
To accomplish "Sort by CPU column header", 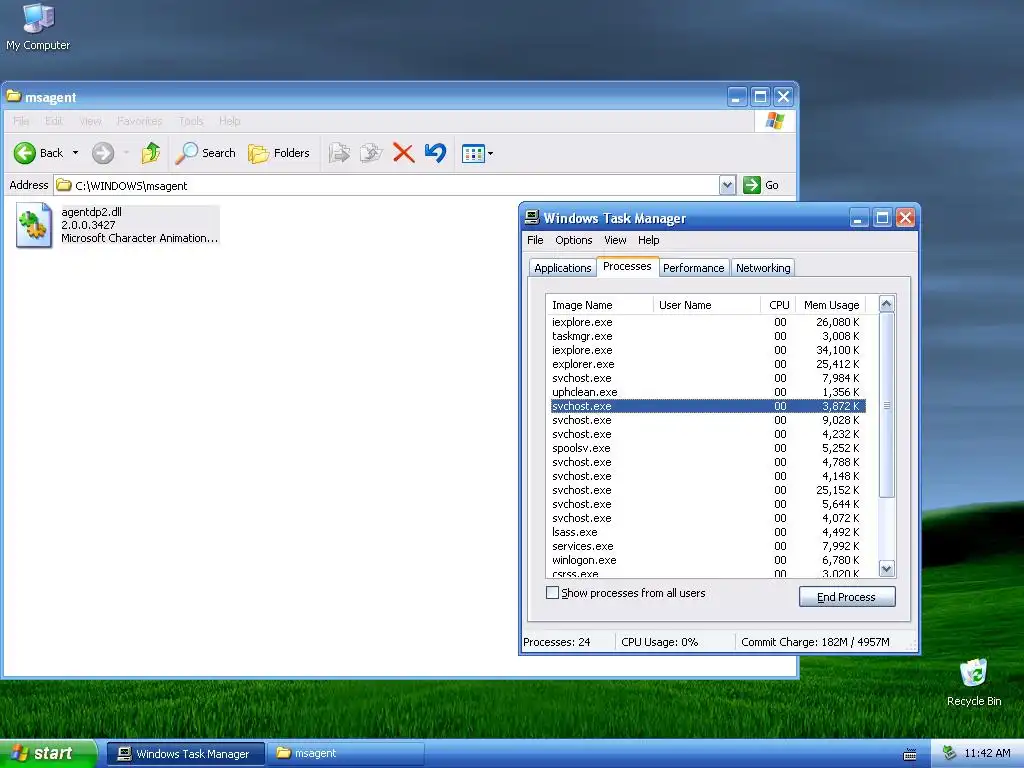I will coord(778,305).
